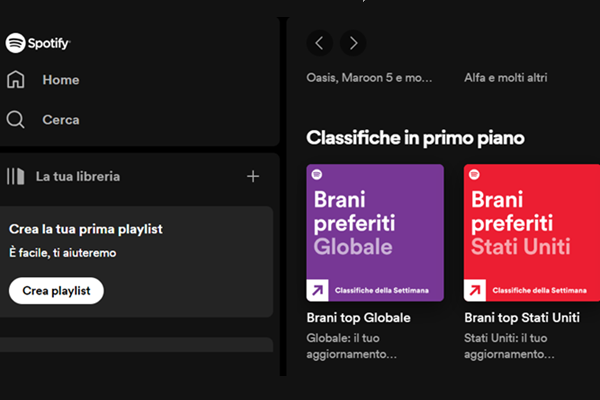This screenshot has width=600, height=400.
Task: Go forward with the right arrow
Action: point(352,43)
